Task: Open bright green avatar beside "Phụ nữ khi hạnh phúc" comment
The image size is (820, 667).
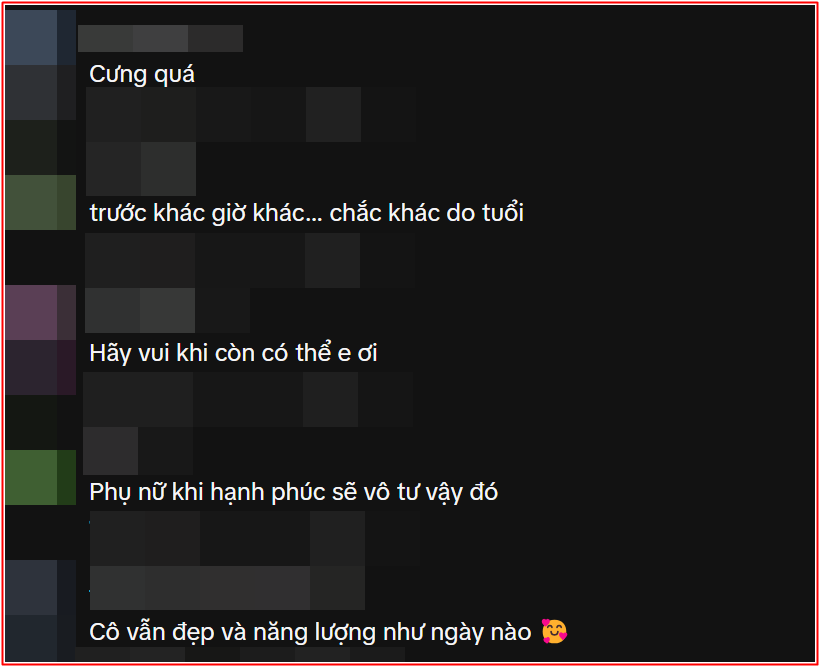Action: [40, 477]
